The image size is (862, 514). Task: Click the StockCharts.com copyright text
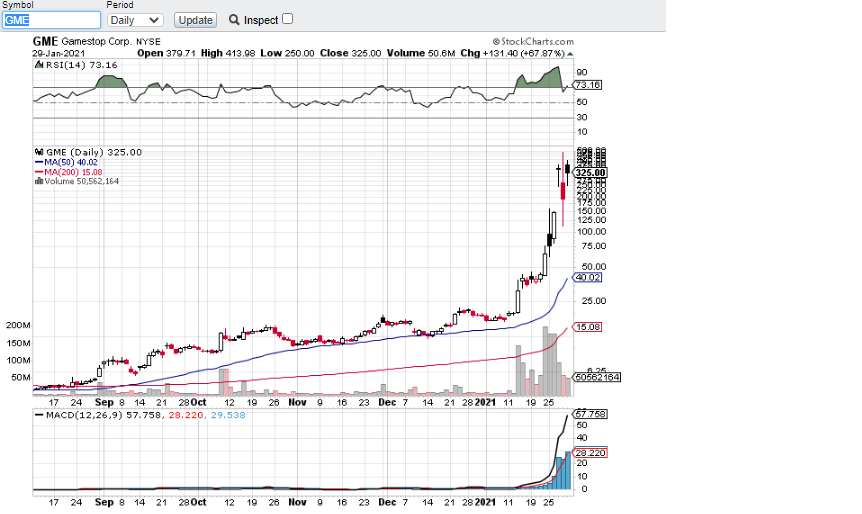(533, 41)
